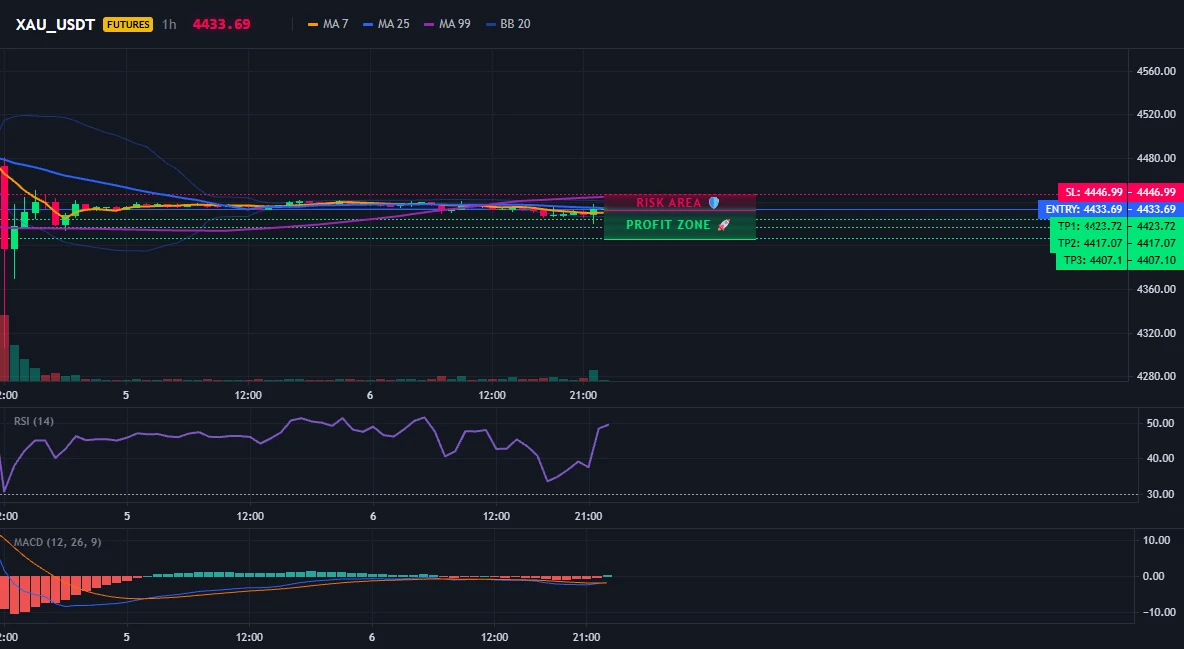
Task: Click the TP1: 4423.72 label
Action: [1087, 226]
